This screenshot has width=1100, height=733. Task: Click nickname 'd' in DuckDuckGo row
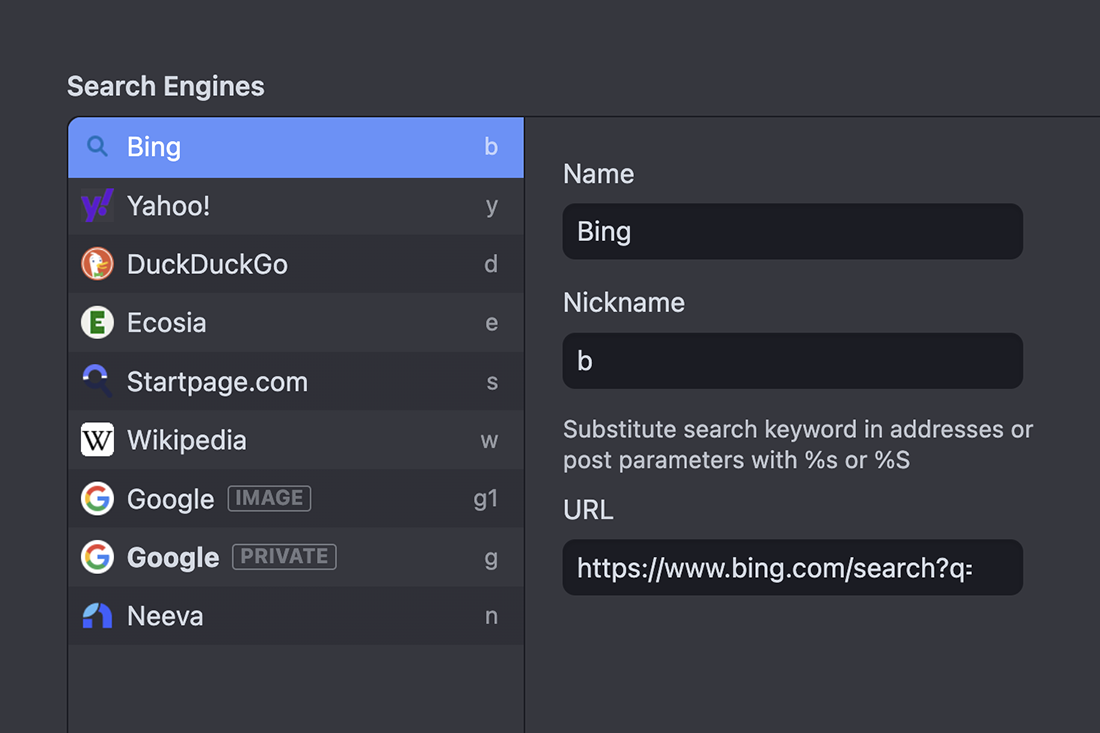[491, 264]
